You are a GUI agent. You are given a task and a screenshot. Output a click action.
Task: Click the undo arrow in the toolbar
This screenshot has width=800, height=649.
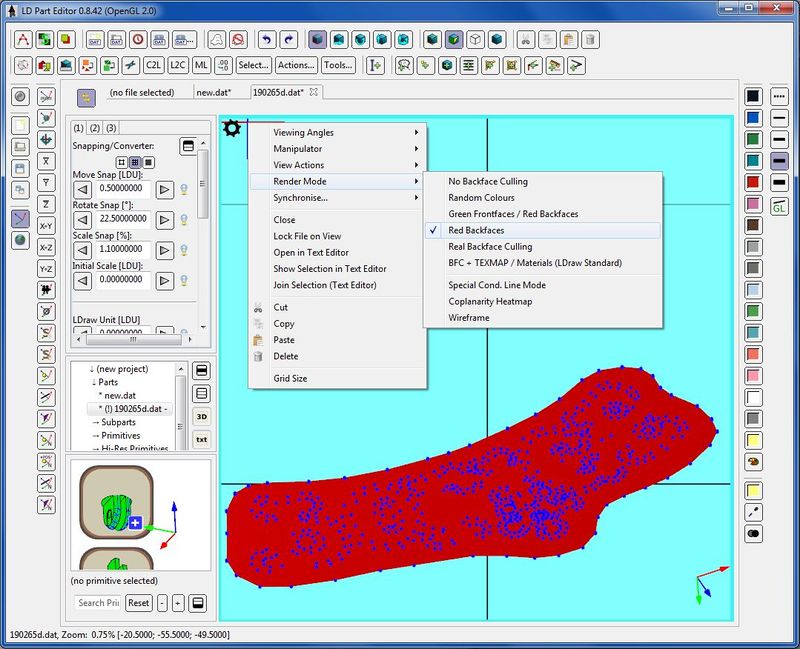pos(267,40)
